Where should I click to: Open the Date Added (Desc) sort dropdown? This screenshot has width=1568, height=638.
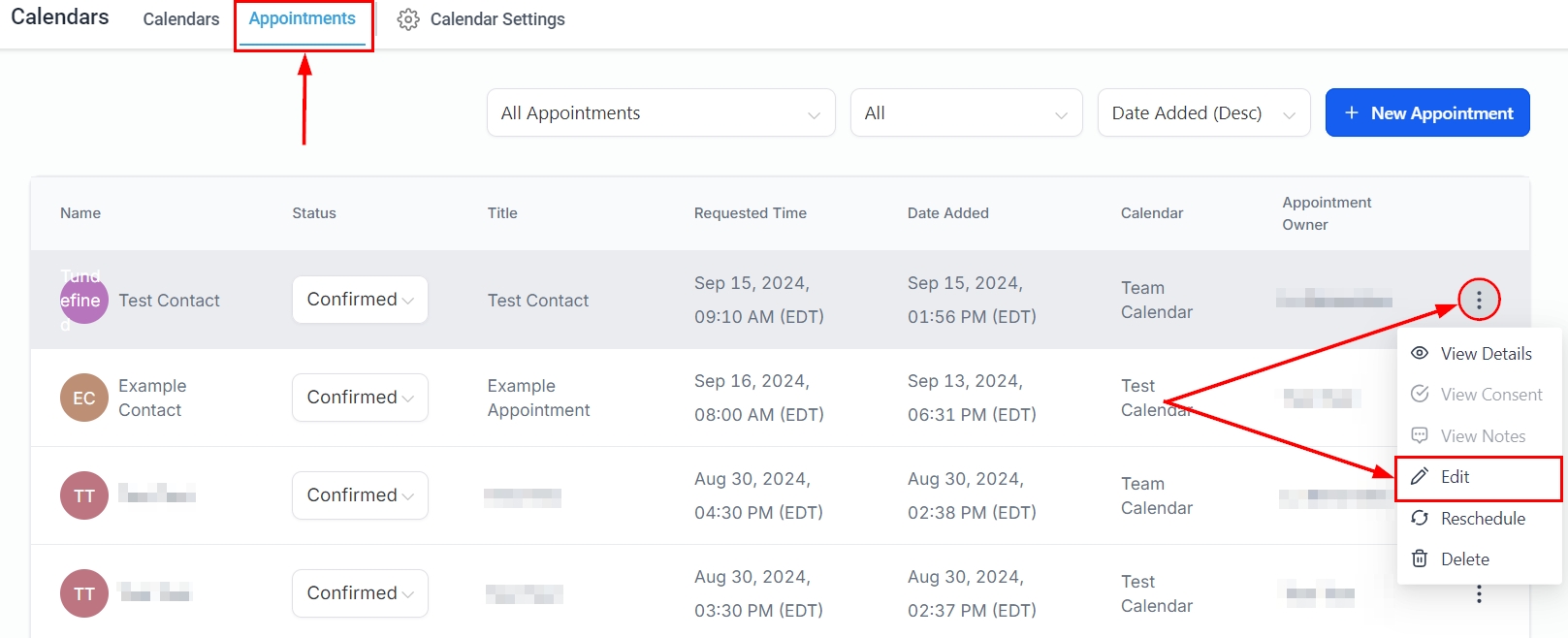pyautogui.click(x=1203, y=113)
